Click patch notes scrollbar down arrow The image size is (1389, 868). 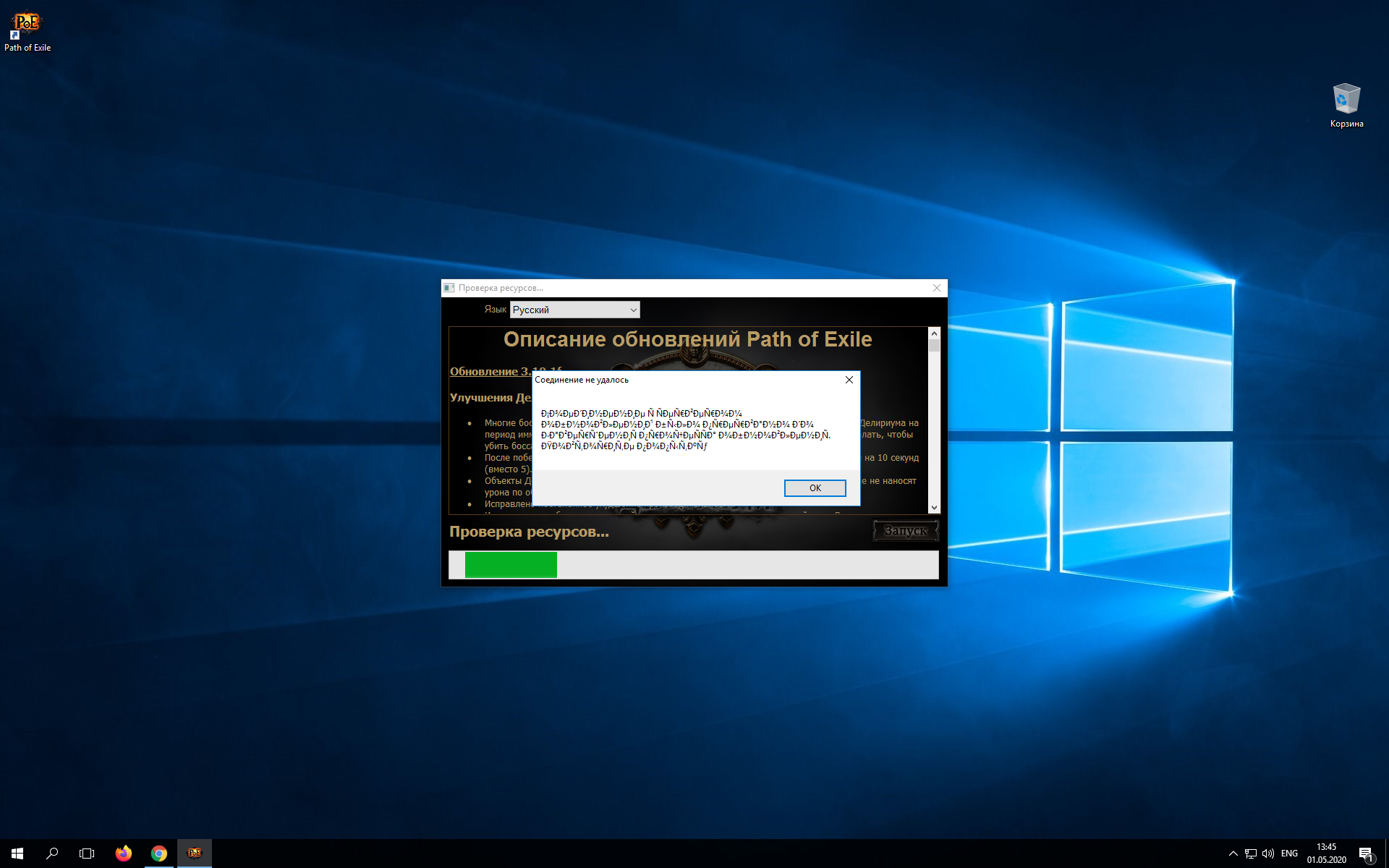(934, 508)
